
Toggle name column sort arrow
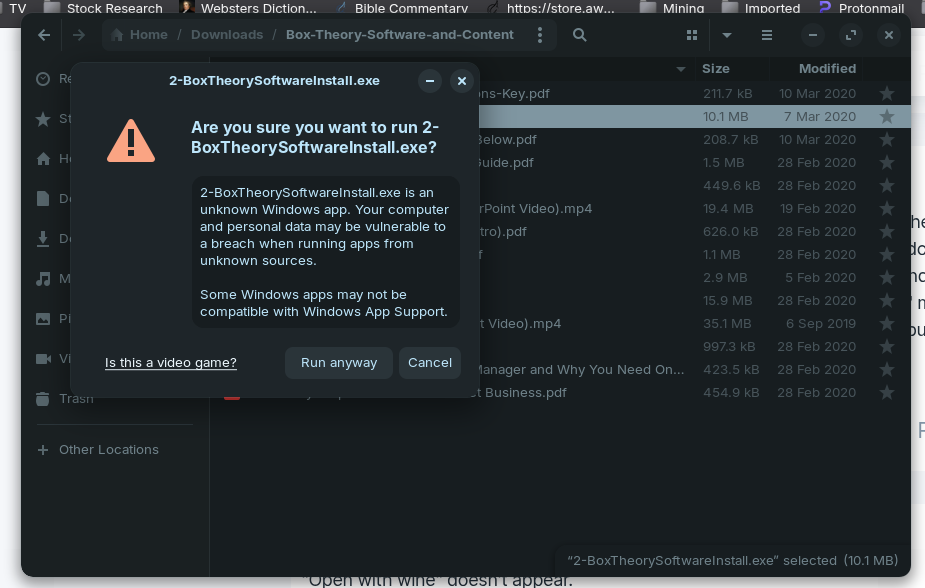coord(681,69)
